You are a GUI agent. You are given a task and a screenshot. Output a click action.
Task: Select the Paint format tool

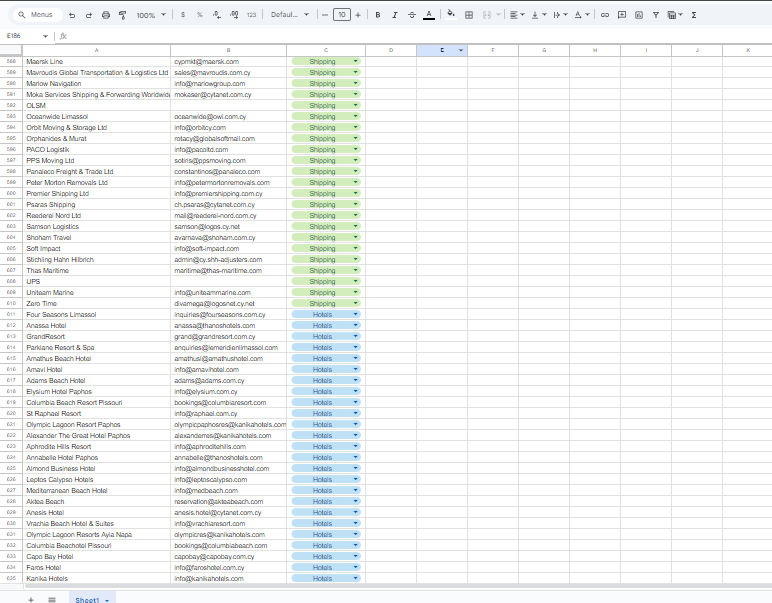[x=123, y=15]
